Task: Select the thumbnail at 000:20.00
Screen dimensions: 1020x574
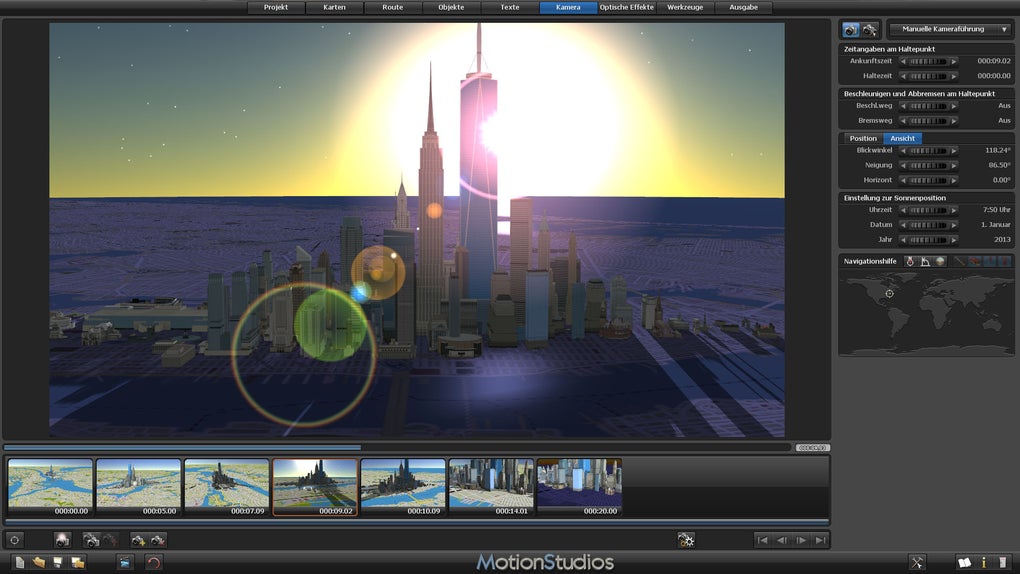Action: 580,487
